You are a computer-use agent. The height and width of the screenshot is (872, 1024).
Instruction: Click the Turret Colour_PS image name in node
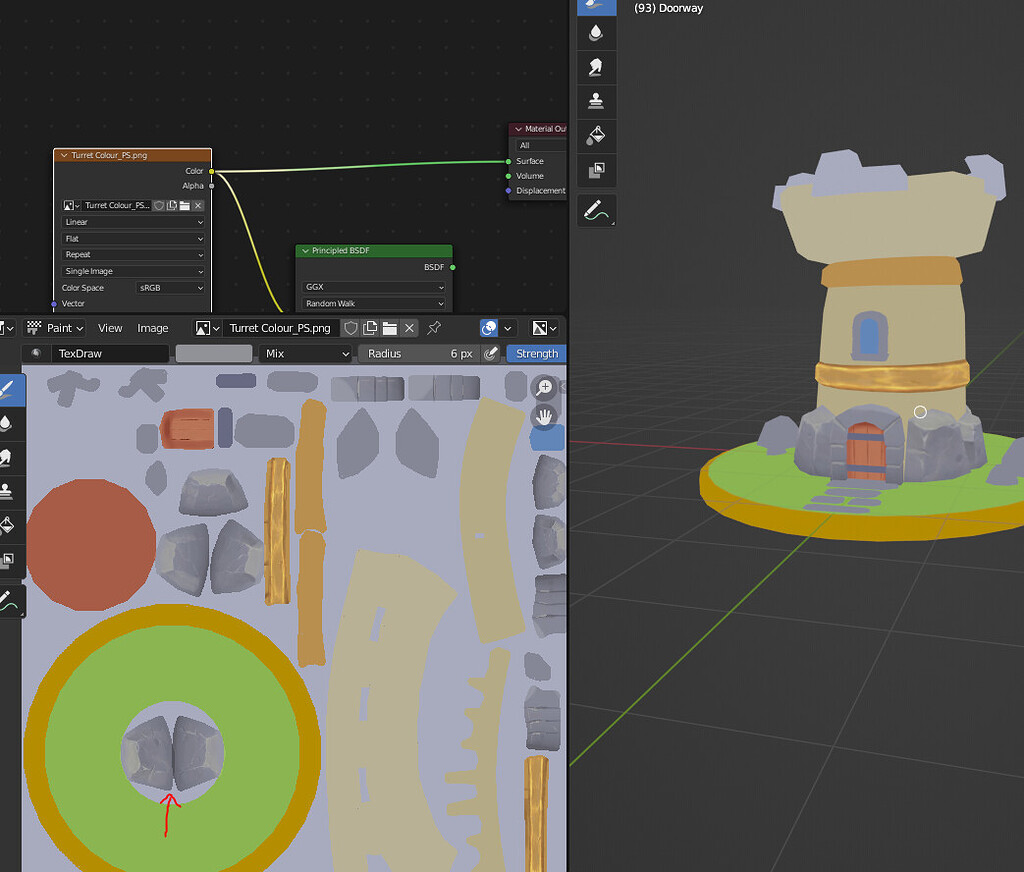[117, 206]
